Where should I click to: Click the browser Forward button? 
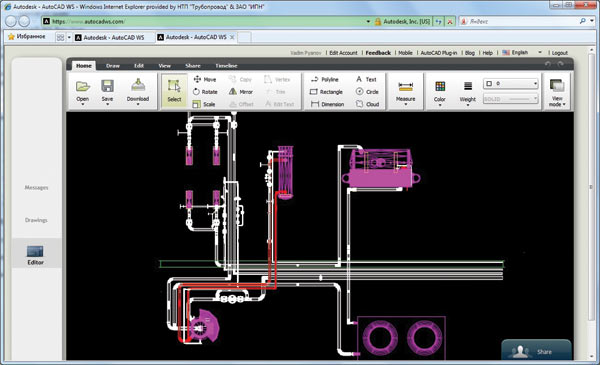[x=24, y=21]
